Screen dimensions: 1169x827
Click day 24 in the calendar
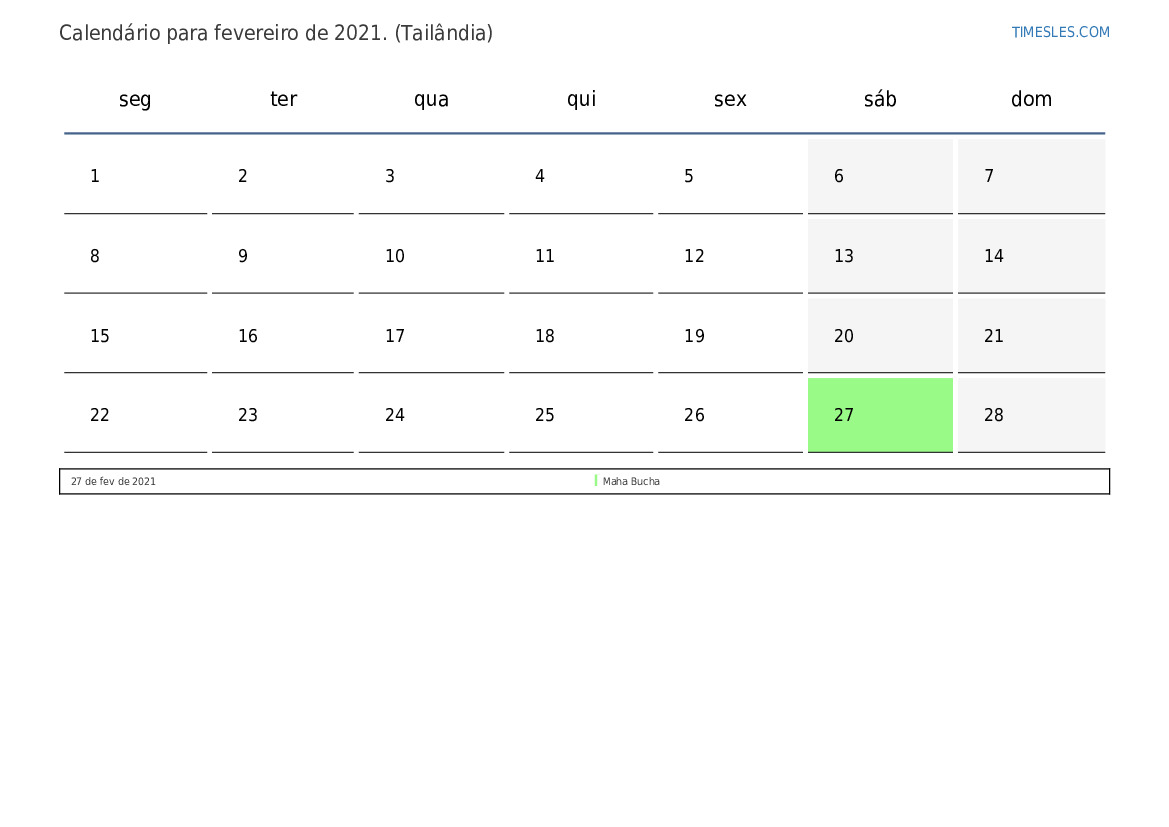point(431,415)
